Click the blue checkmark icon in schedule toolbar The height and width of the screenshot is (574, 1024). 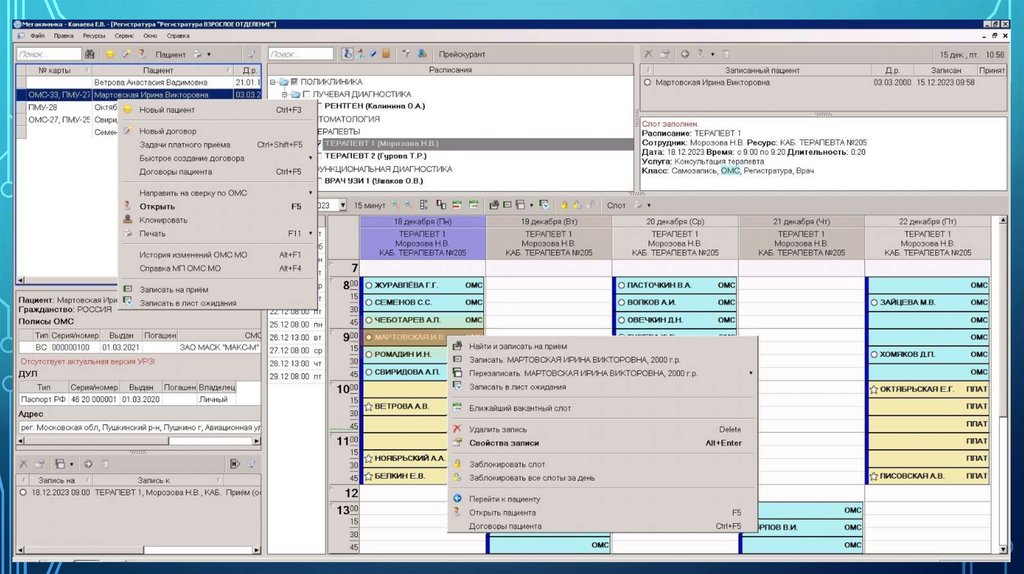[373, 54]
